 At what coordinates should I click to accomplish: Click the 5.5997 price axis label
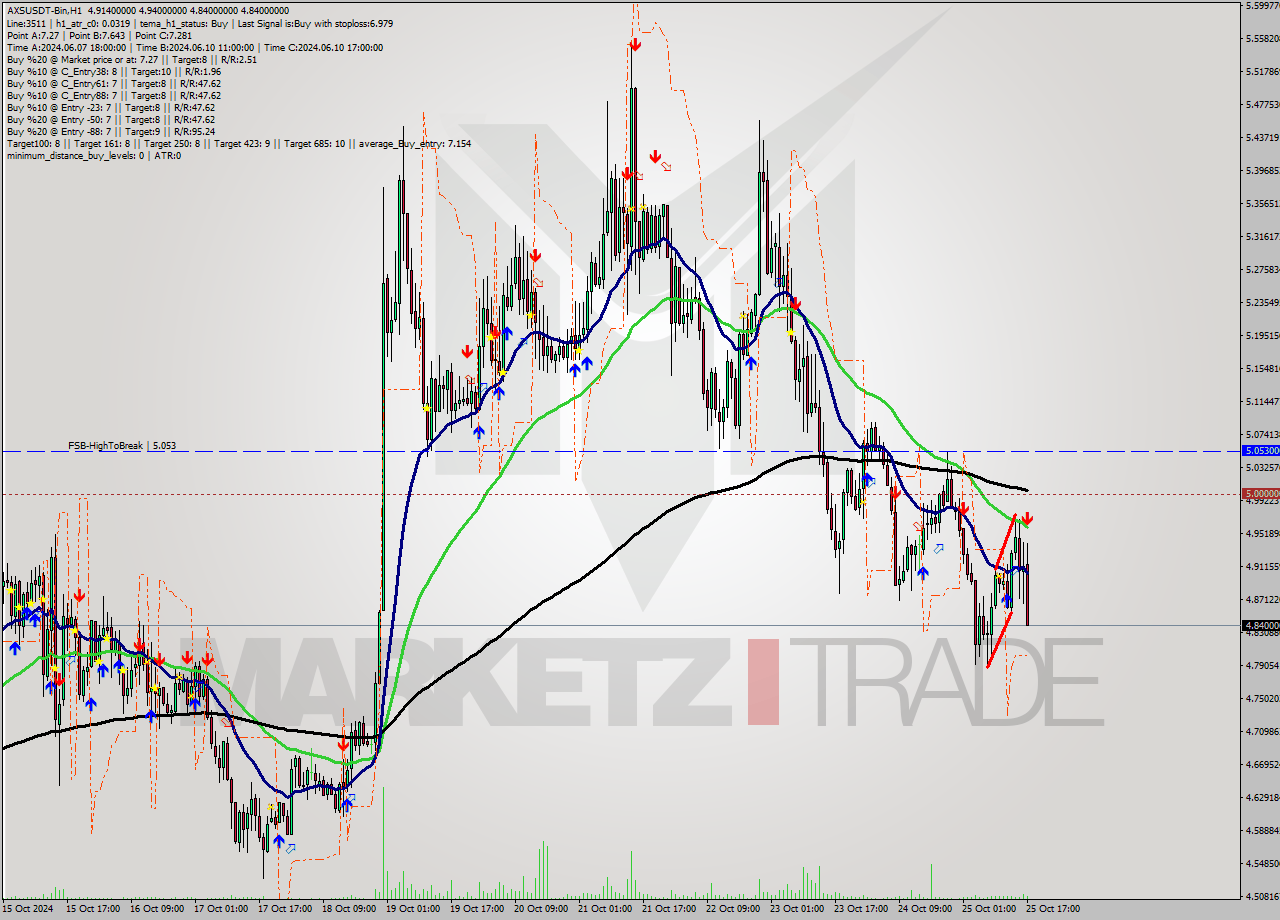[1262, 6]
